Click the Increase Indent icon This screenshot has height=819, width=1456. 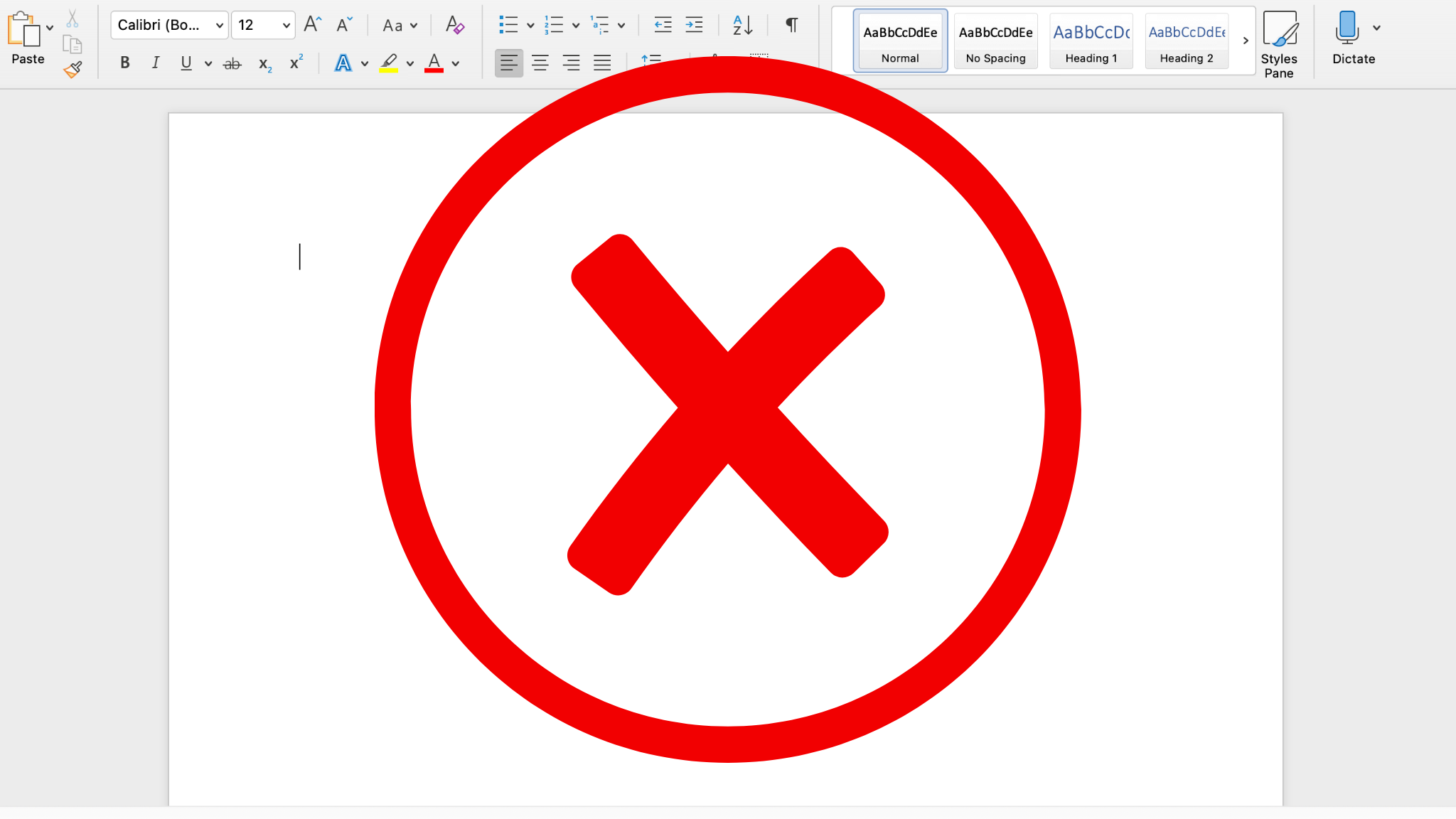pos(694,26)
